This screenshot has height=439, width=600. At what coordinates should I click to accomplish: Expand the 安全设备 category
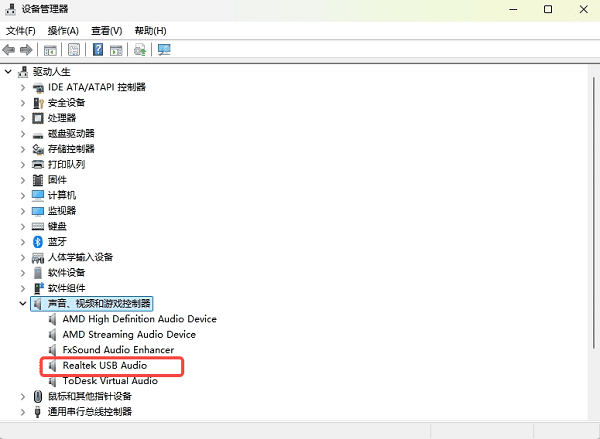click(23, 103)
